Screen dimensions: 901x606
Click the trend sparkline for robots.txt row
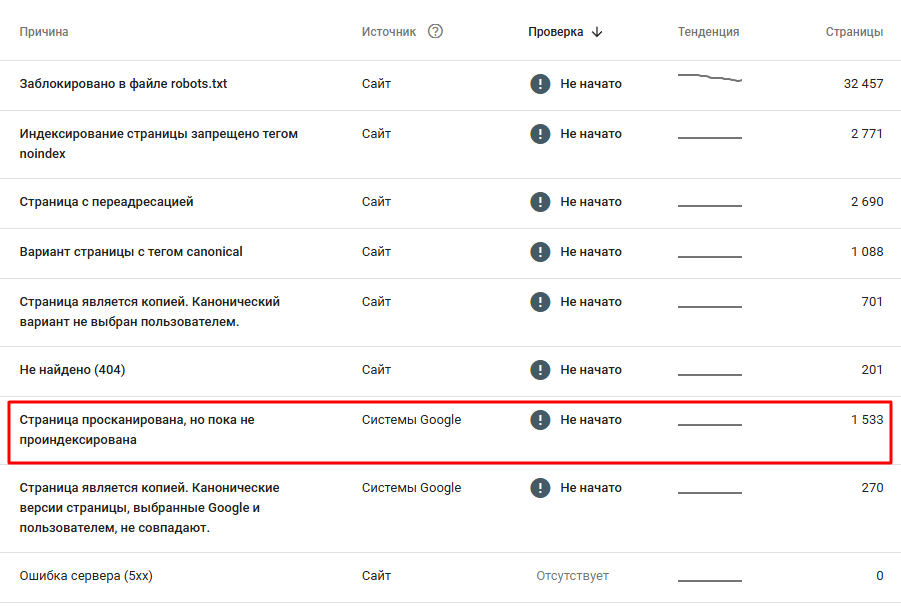click(x=709, y=79)
